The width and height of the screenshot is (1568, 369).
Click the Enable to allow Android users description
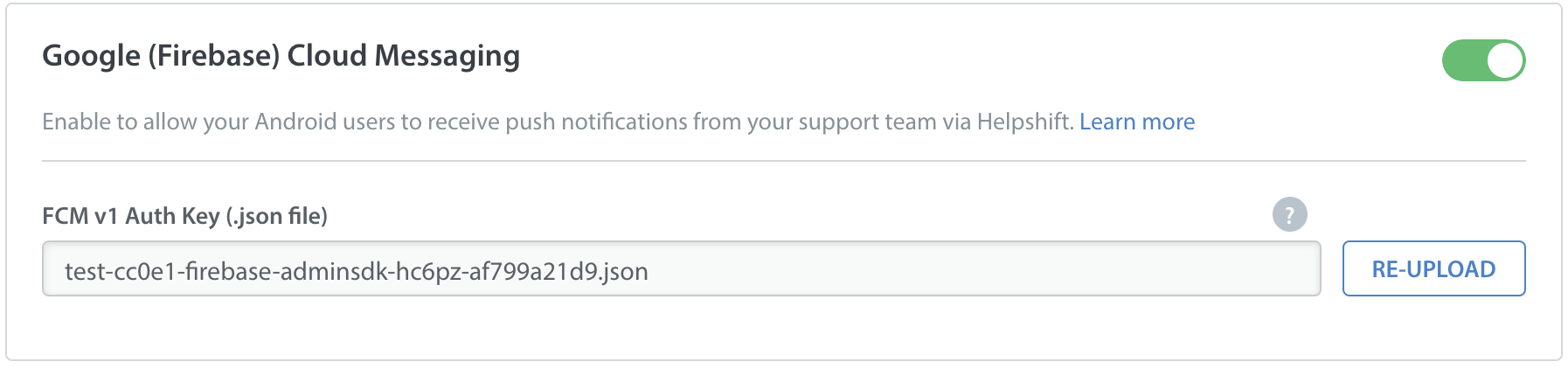tap(558, 122)
